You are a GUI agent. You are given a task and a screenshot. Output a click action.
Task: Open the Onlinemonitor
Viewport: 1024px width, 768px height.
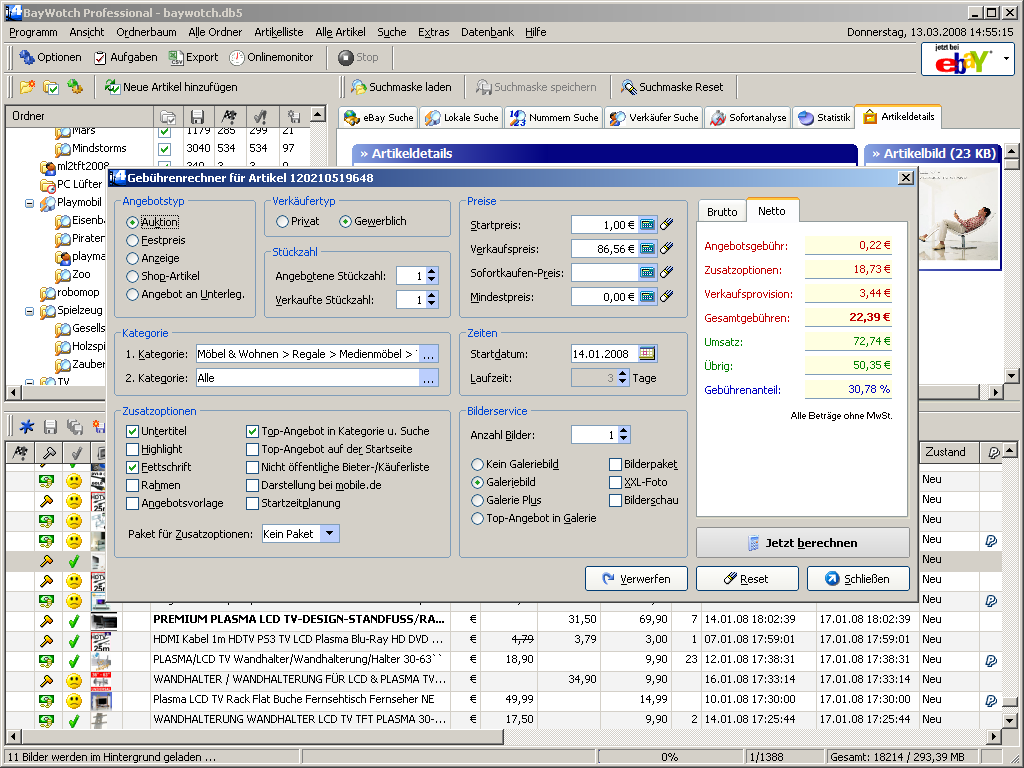pos(271,57)
